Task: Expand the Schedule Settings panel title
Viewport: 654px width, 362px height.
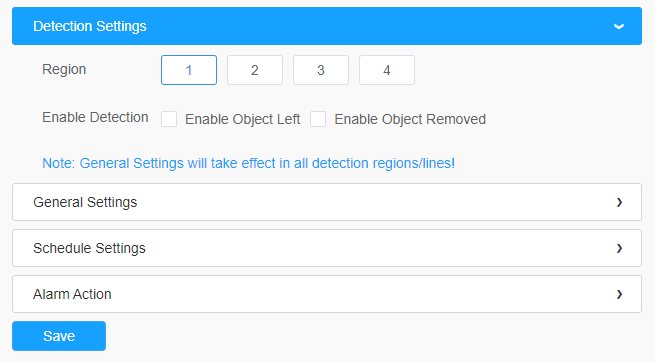Action: tap(89, 248)
